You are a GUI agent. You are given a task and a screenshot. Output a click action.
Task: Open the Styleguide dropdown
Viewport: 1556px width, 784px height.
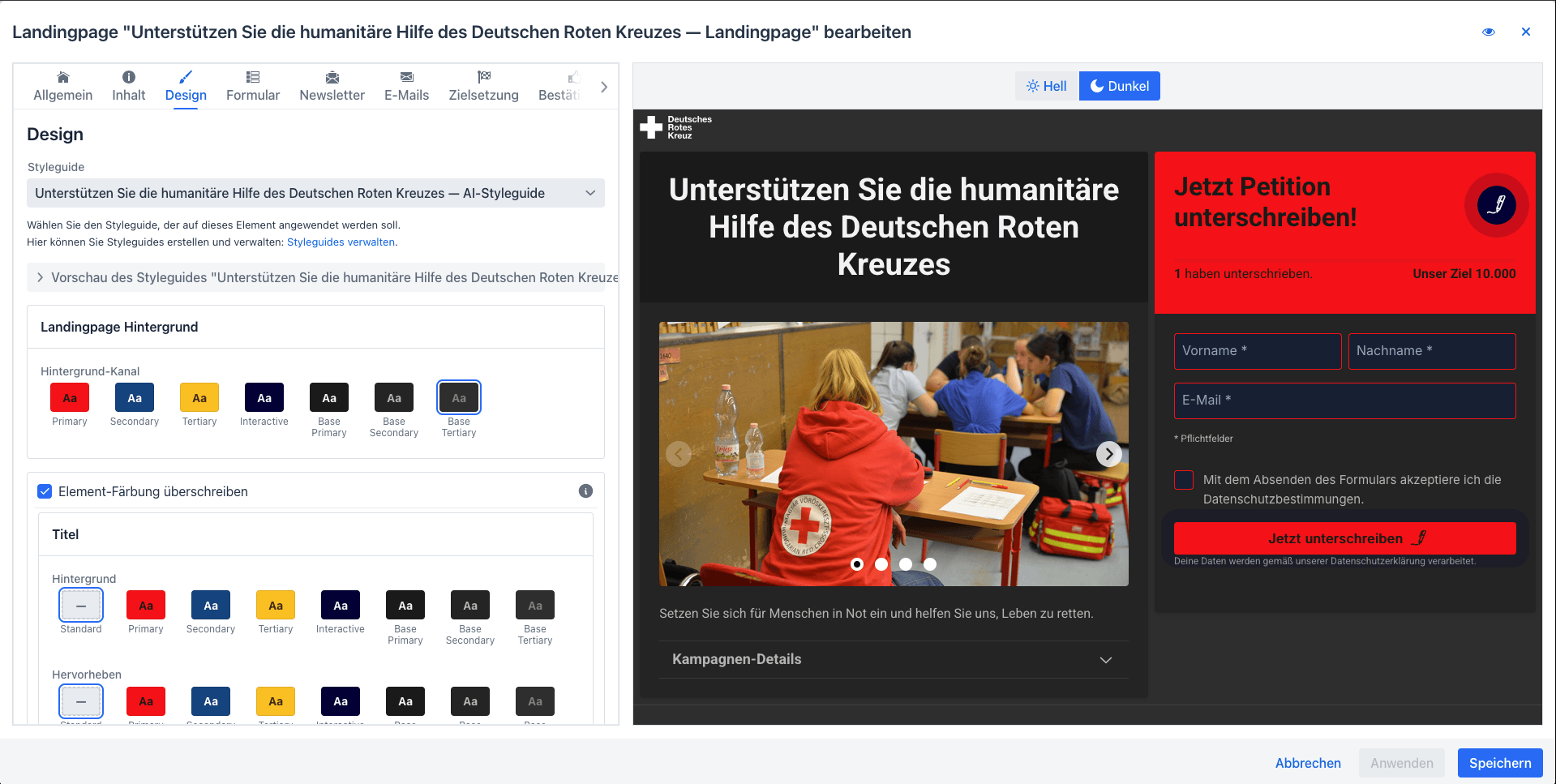(x=316, y=193)
